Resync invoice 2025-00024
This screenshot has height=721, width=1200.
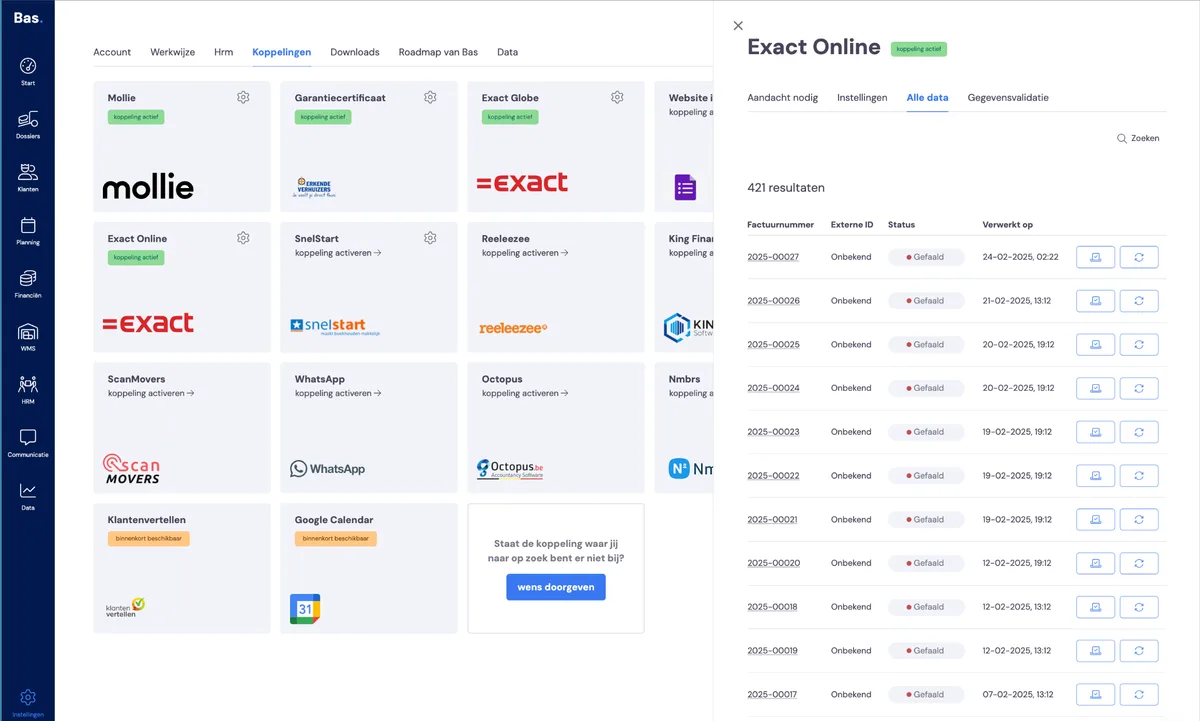1139,388
